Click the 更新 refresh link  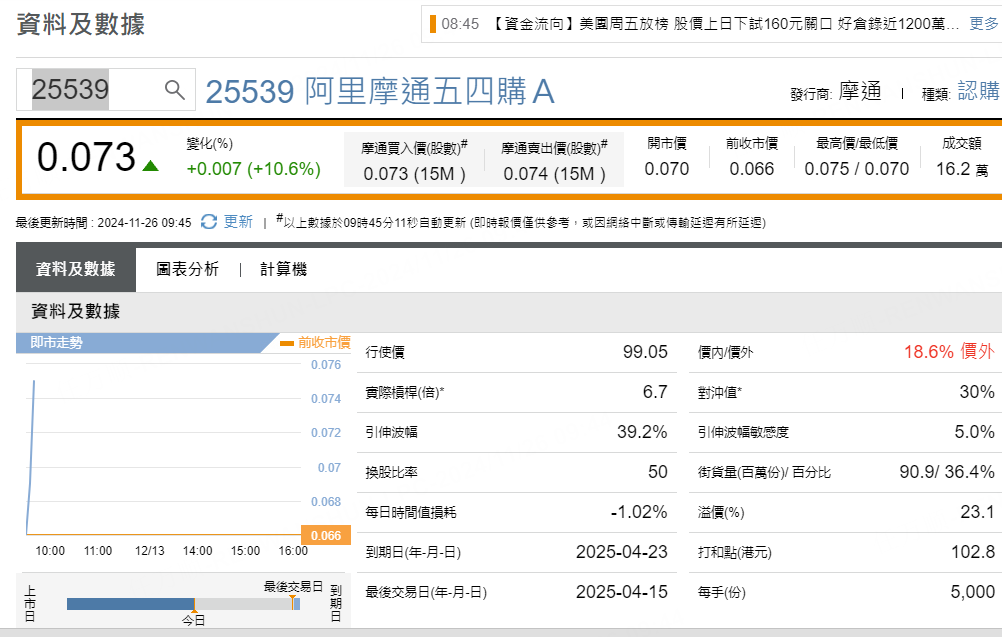tap(238, 222)
